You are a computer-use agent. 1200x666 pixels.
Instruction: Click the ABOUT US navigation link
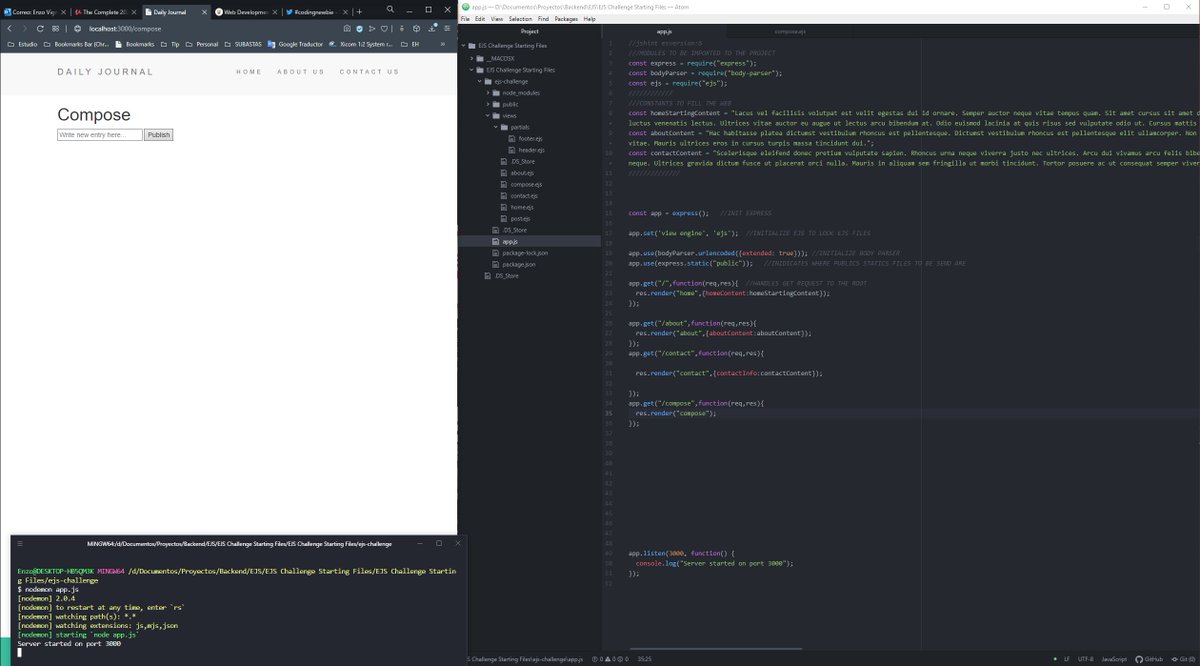click(x=301, y=72)
